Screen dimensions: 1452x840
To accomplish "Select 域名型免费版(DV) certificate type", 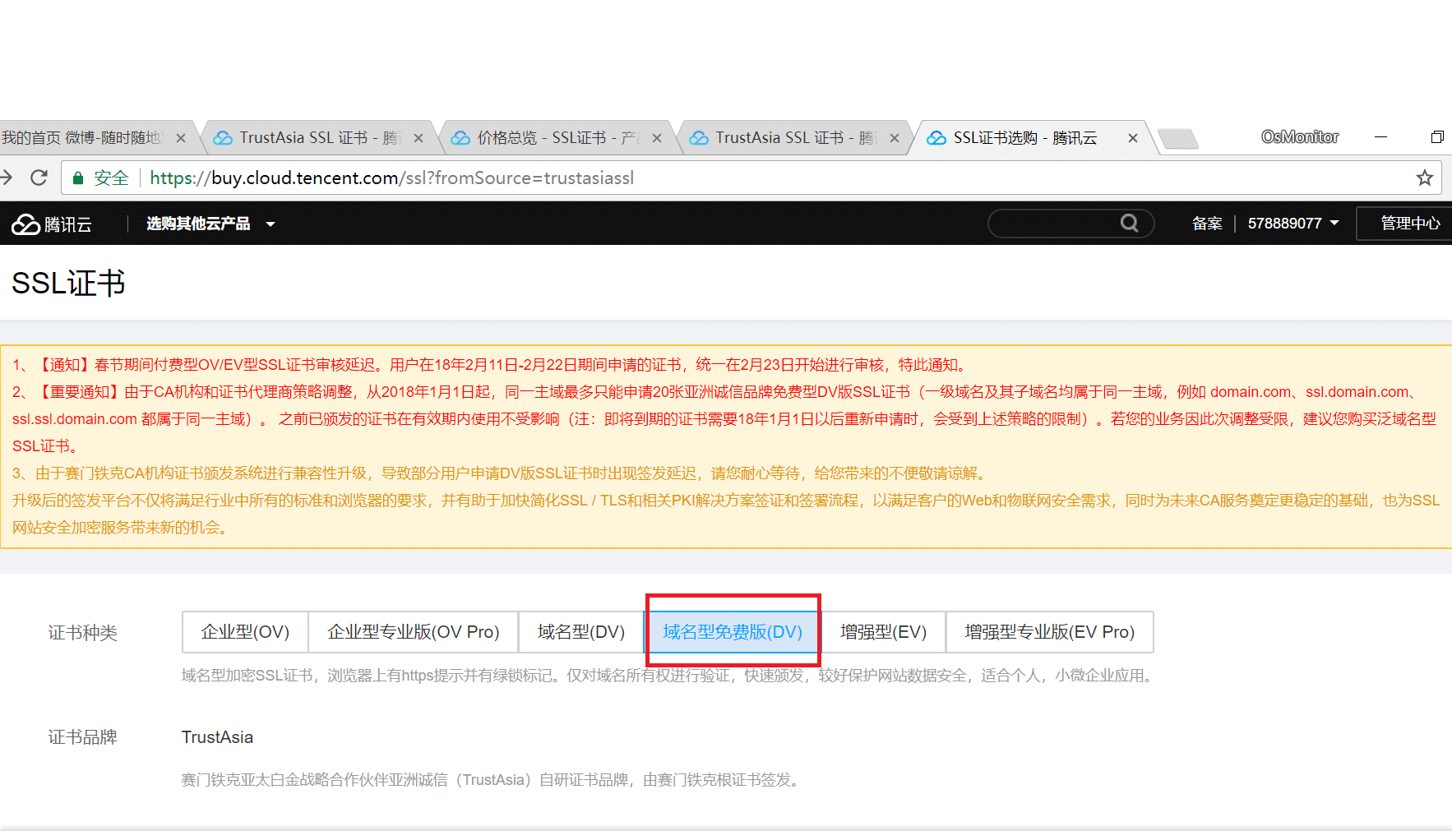I will click(x=733, y=632).
